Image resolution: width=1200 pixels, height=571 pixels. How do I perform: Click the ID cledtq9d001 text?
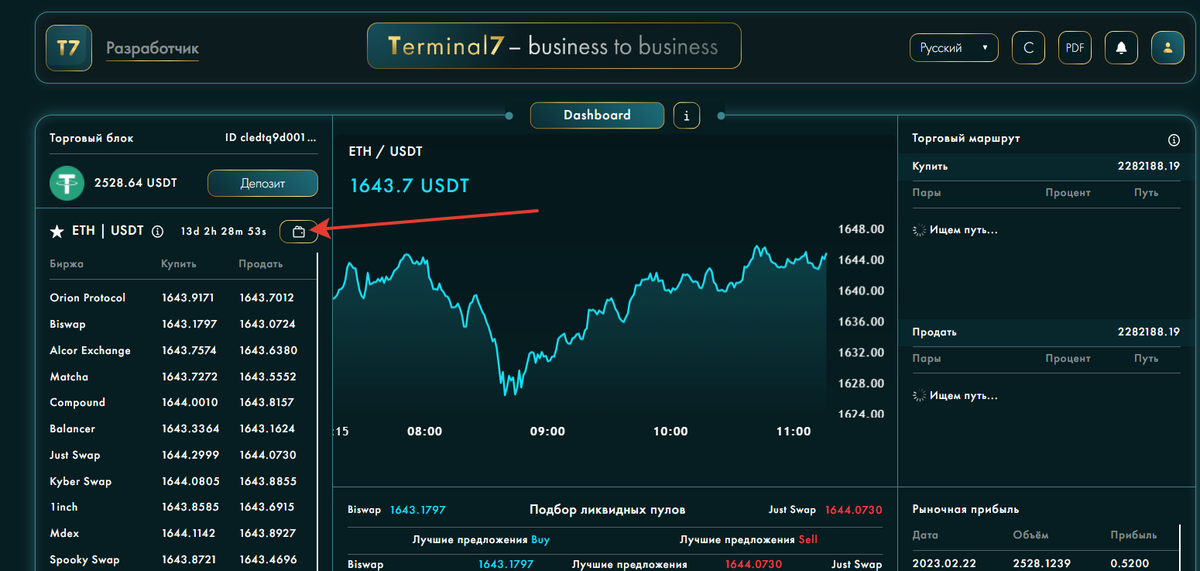tap(271, 138)
